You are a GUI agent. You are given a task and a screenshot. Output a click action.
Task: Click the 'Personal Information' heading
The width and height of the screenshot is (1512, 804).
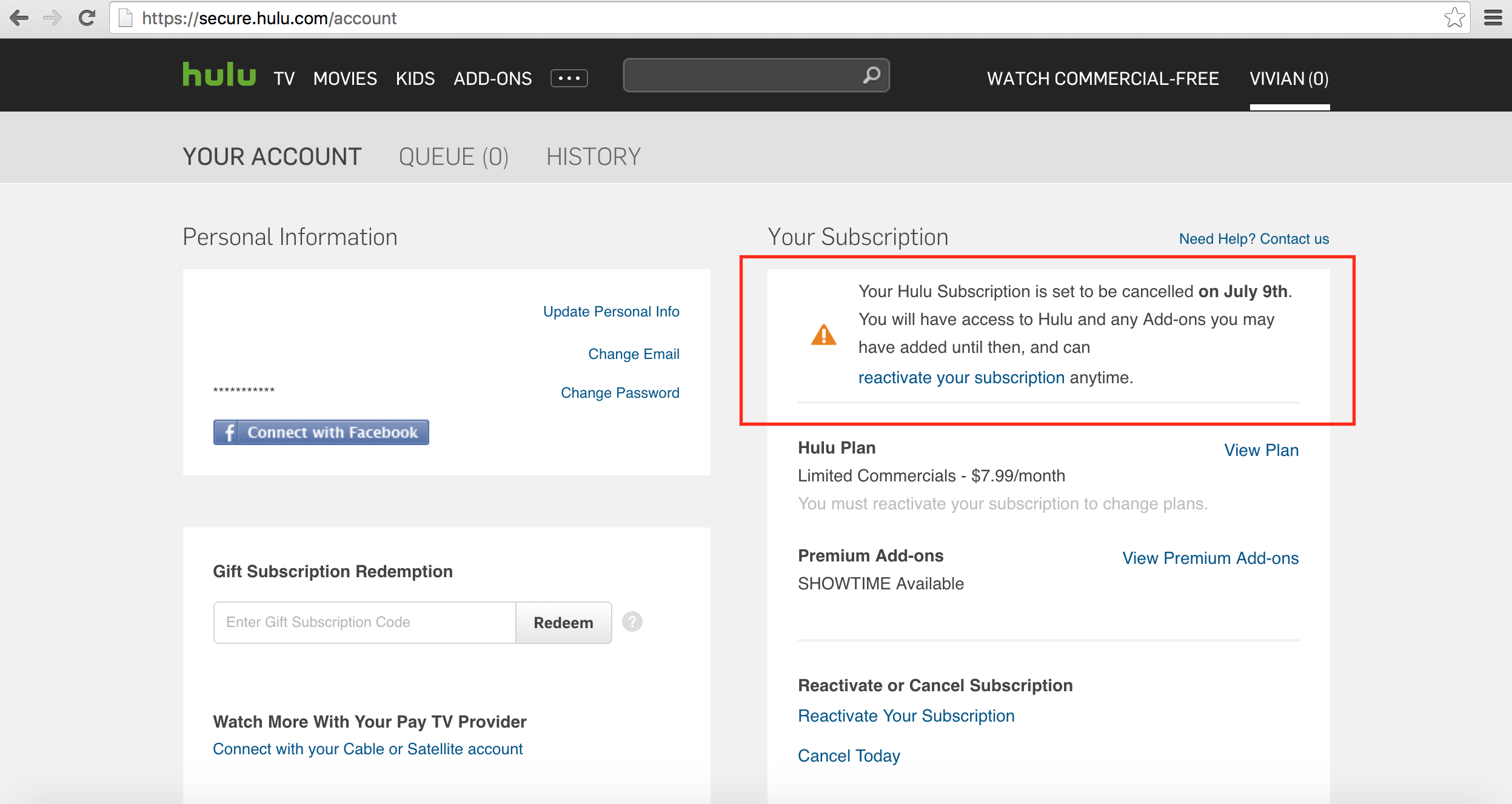click(x=290, y=237)
